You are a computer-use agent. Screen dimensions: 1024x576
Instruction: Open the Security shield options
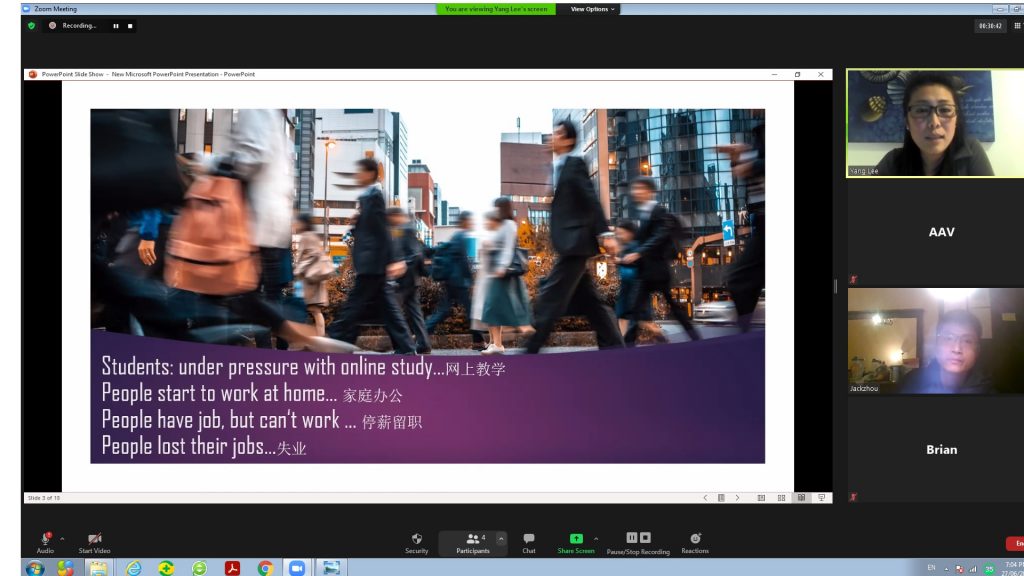tap(416, 542)
